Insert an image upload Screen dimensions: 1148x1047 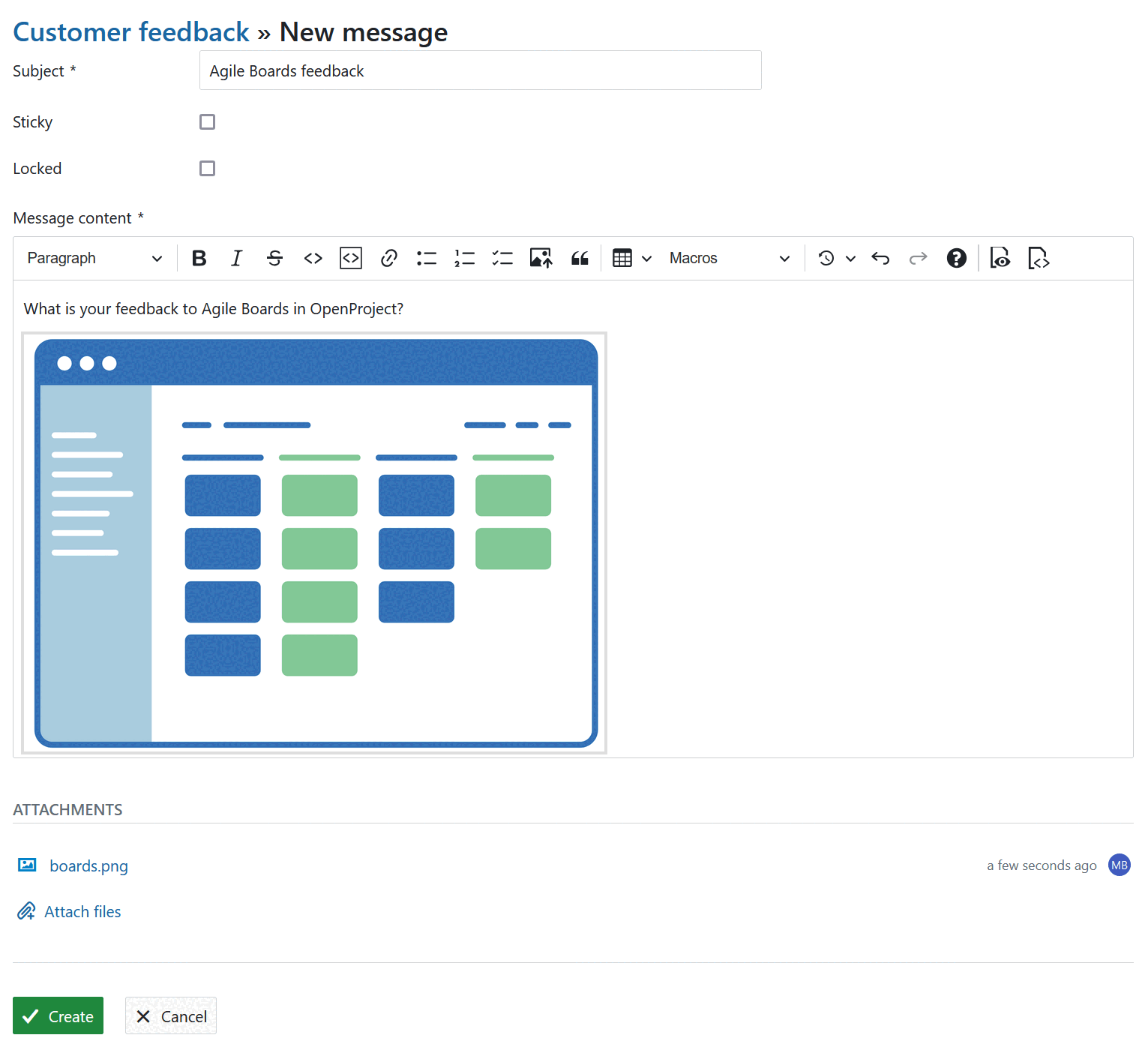(540, 258)
